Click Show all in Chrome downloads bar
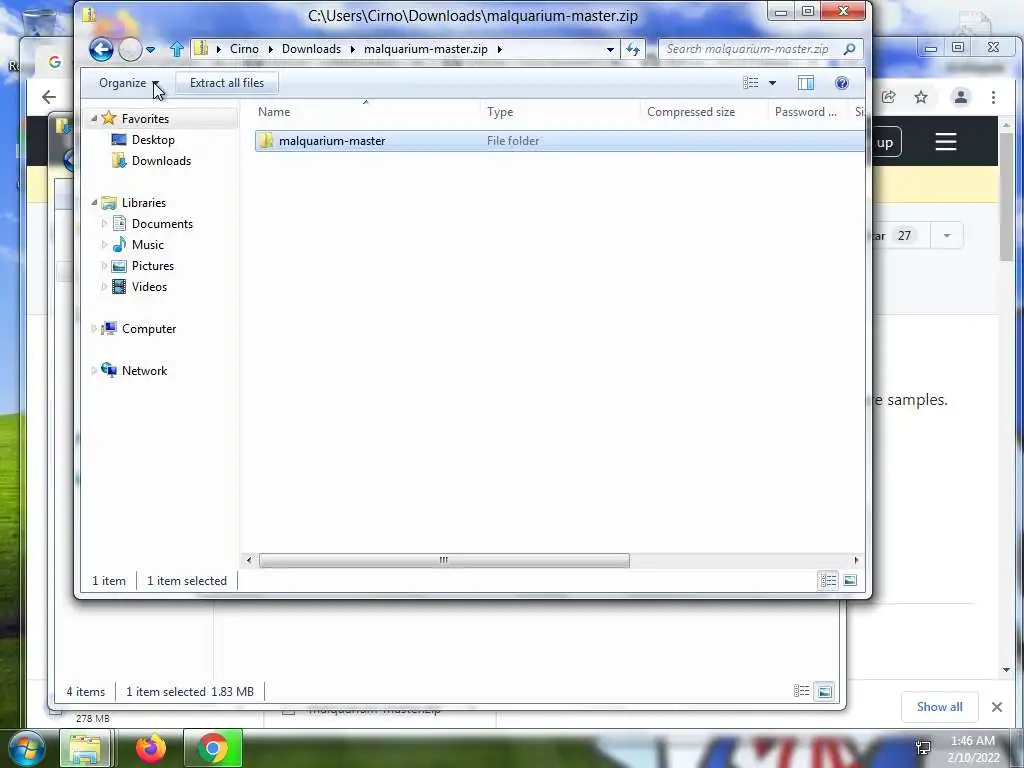Screen dimensions: 1024x768 point(939,707)
